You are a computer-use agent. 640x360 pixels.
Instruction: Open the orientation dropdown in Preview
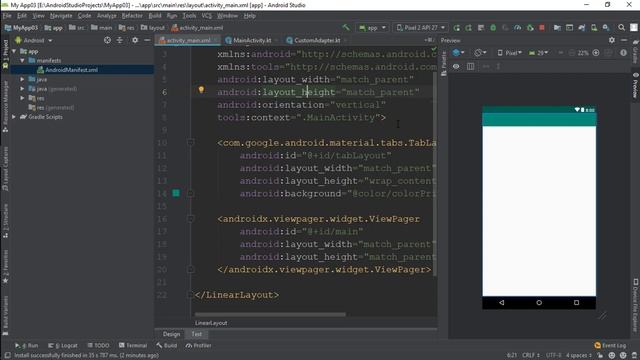coord(480,53)
